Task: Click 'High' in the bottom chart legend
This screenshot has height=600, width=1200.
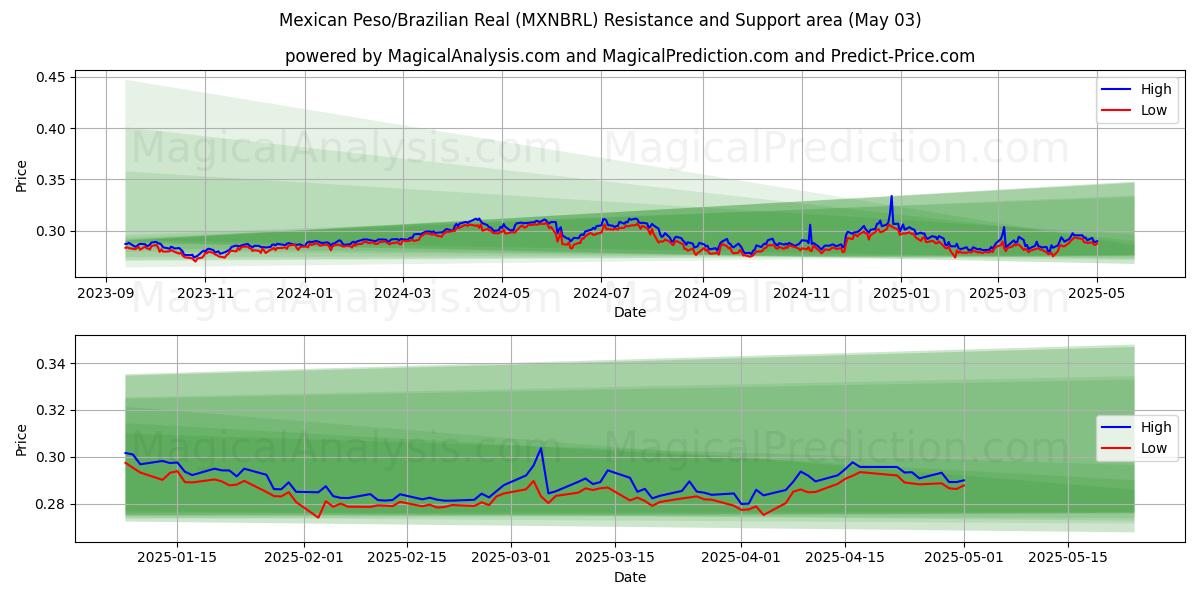Action: pos(1156,427)
